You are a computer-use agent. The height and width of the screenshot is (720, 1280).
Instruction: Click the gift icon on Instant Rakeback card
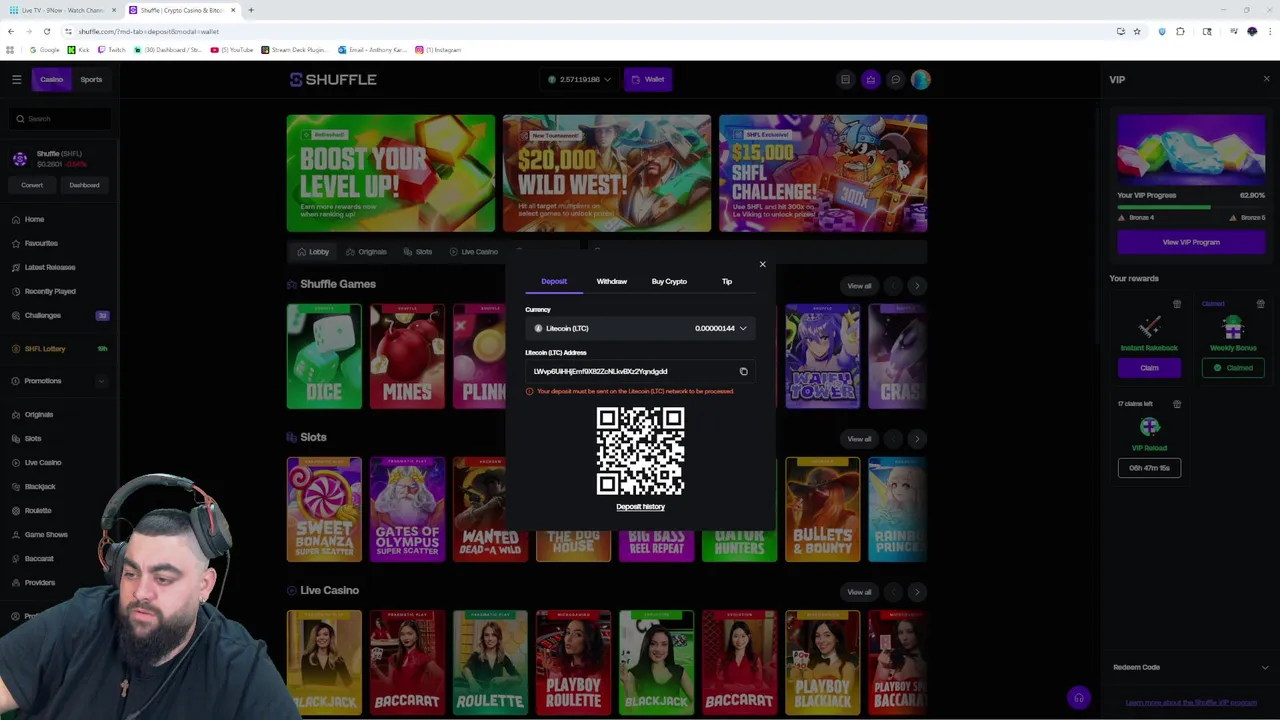(x=1177, y=304)
